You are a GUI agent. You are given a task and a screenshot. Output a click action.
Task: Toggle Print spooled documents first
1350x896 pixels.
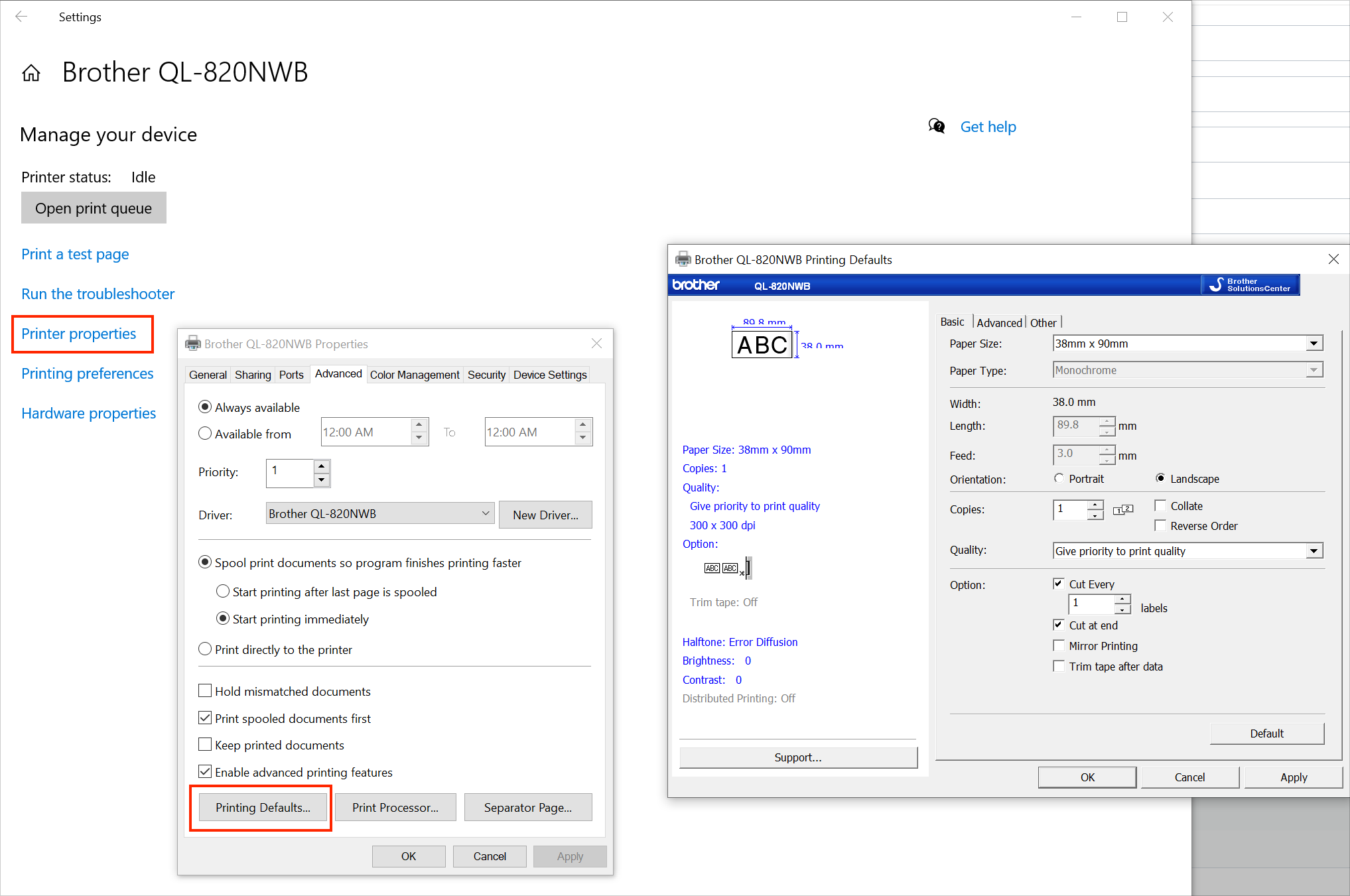(206, 718)
